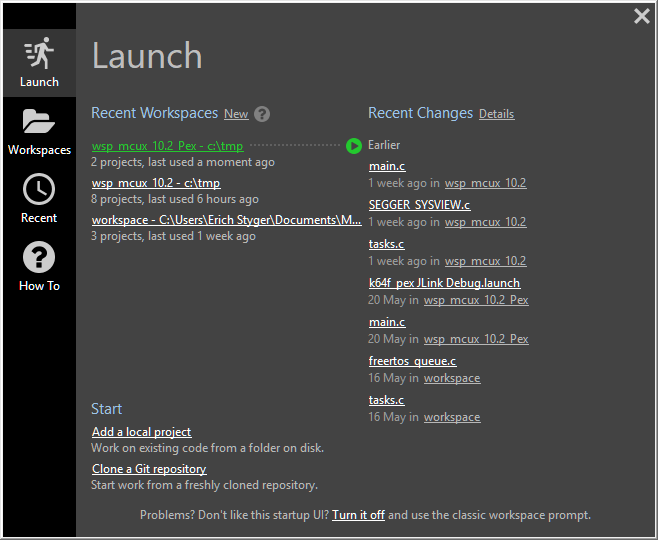Click the Launch running-man icon in sidebar

[x=39, y=54]
